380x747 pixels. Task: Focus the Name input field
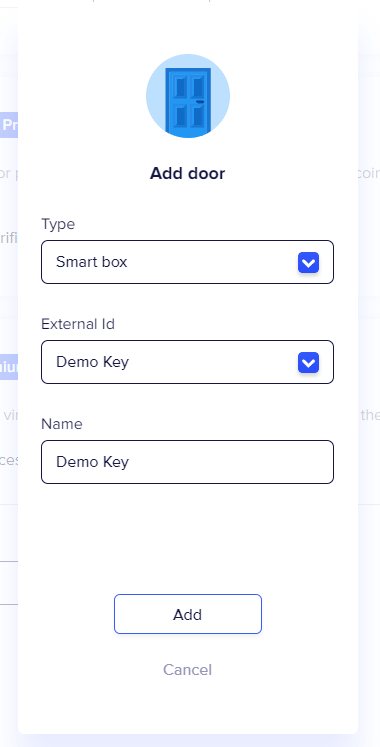187,462
